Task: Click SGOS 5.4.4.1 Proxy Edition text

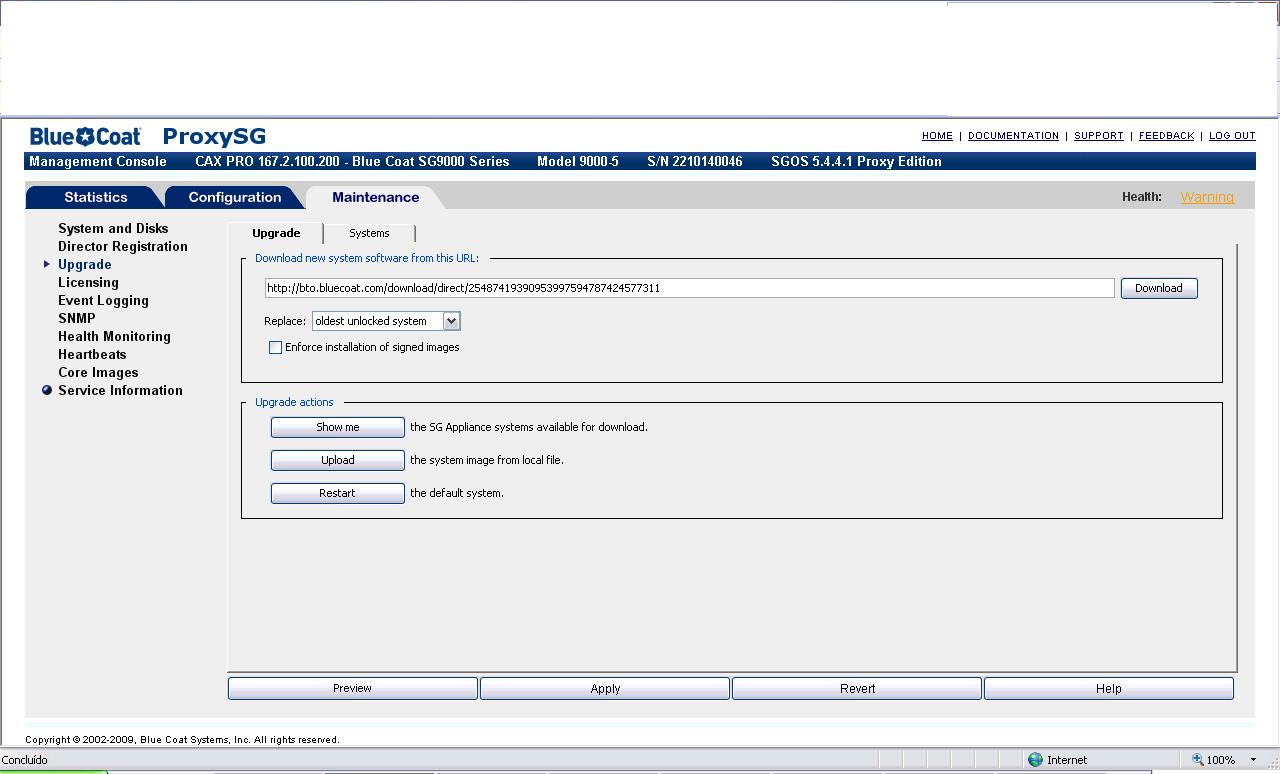Action: point(856,161)
